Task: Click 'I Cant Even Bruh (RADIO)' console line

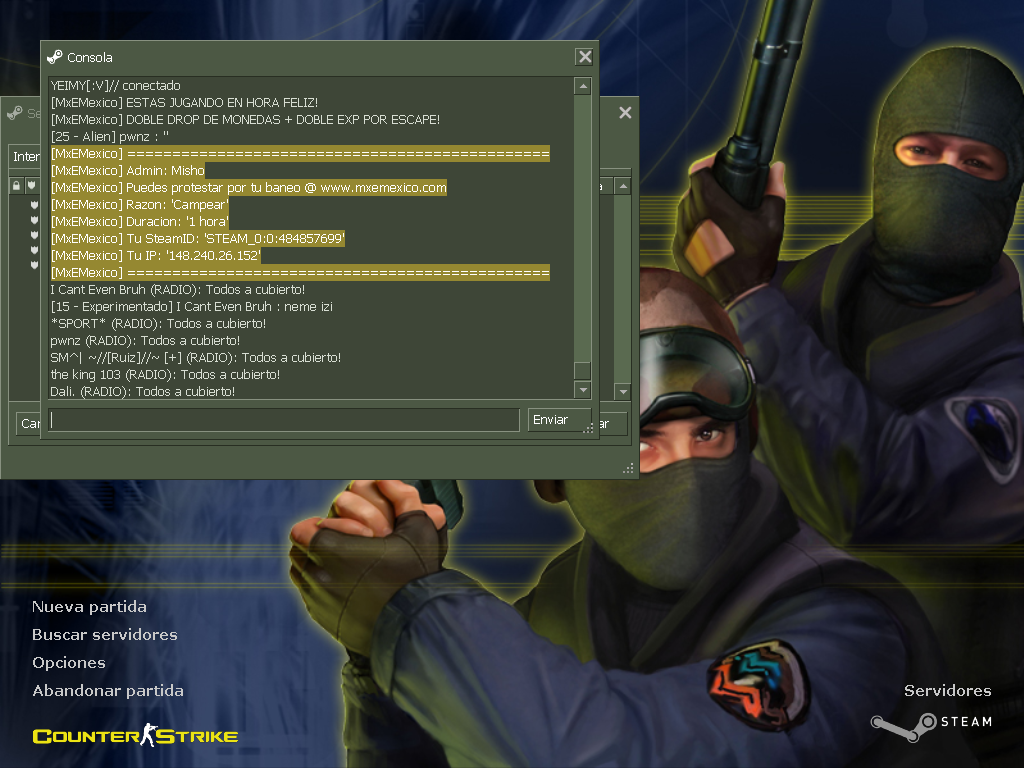Action: (x=178, y=289)
